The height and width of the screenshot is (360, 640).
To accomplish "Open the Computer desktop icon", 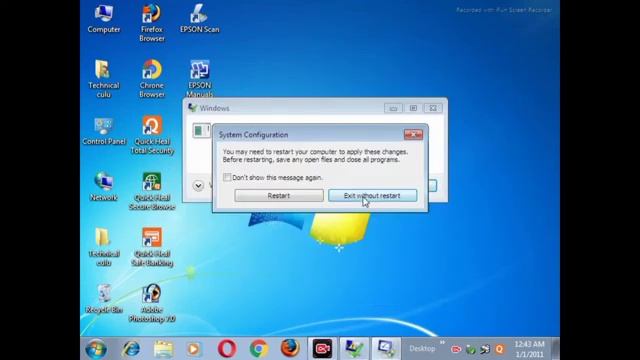I will coord(104,19).
